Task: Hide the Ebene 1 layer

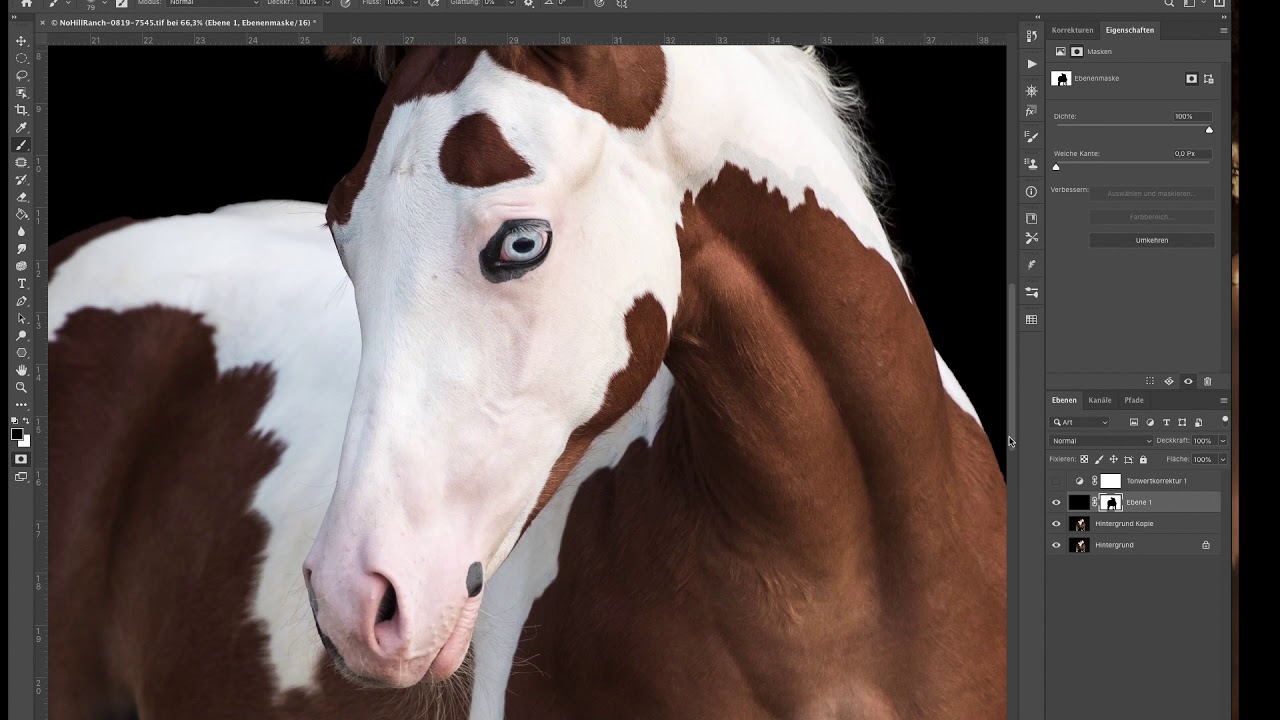Action: click(1056, 502)
